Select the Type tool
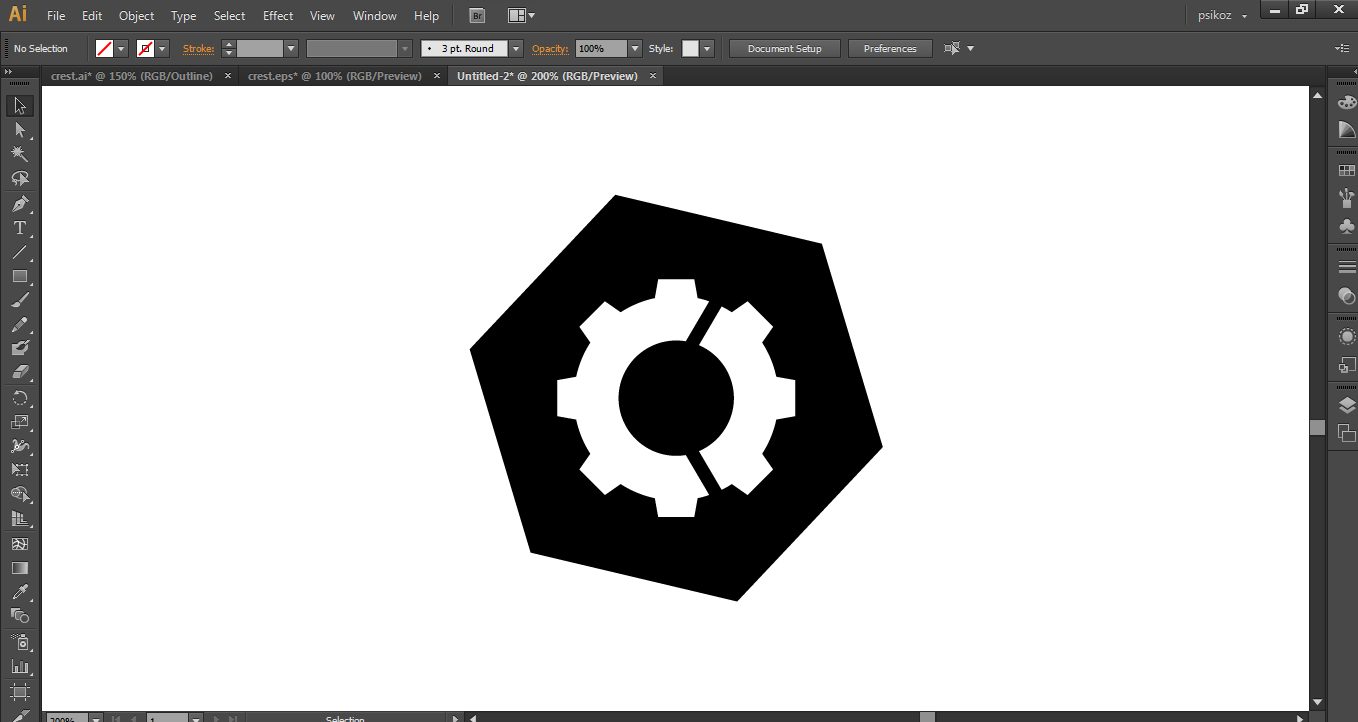The height and width of the screenshot is (722, 1358). pyautogui.click(x=19, y=228)
